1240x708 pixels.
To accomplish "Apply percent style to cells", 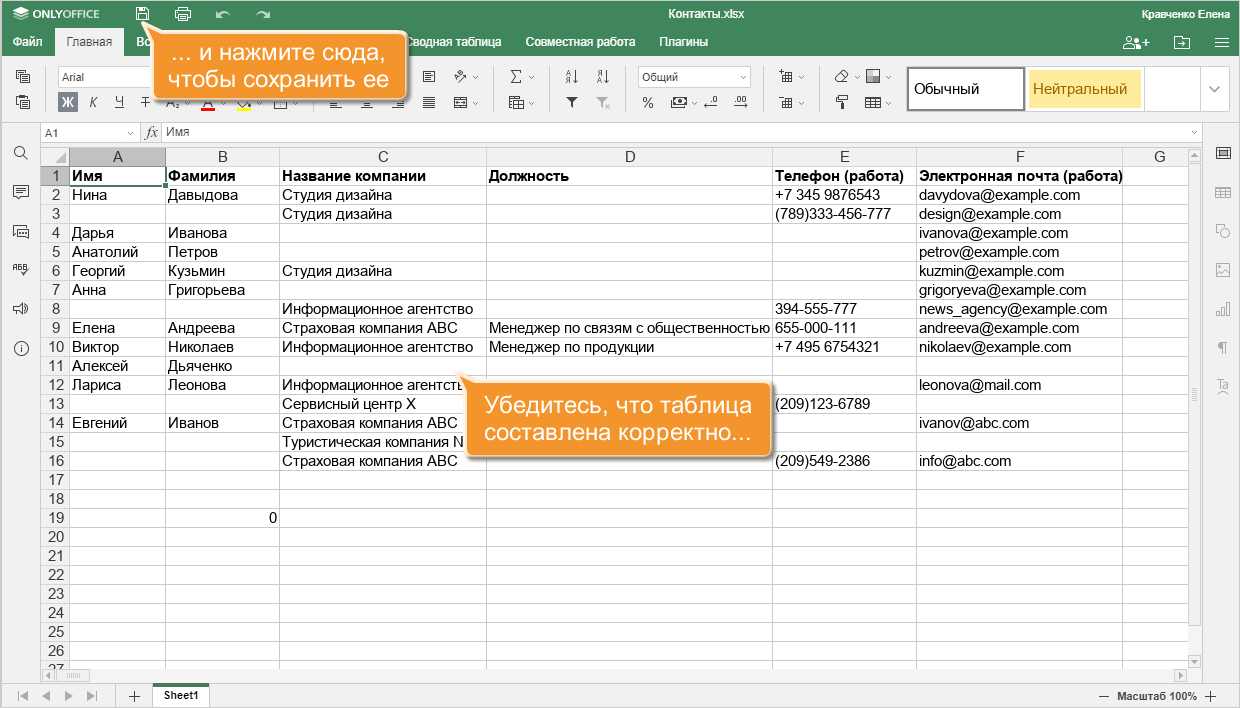I will click(x=648, y=102).
